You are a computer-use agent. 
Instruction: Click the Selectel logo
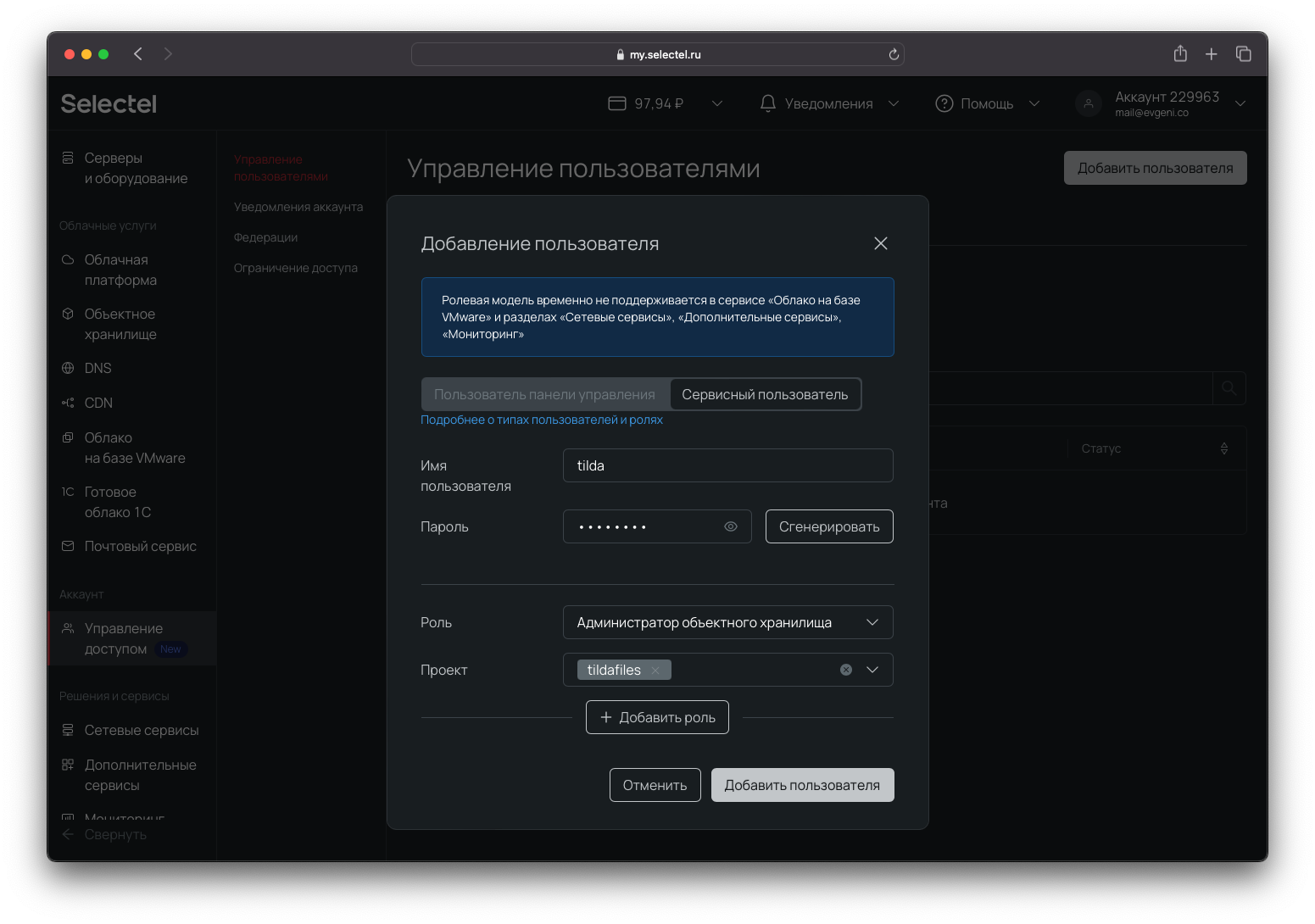click(109, 103)
